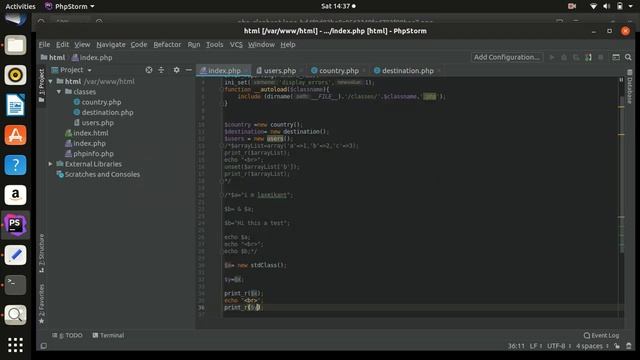Open the Refactor menu
The image size is (640, 360).
167,44
